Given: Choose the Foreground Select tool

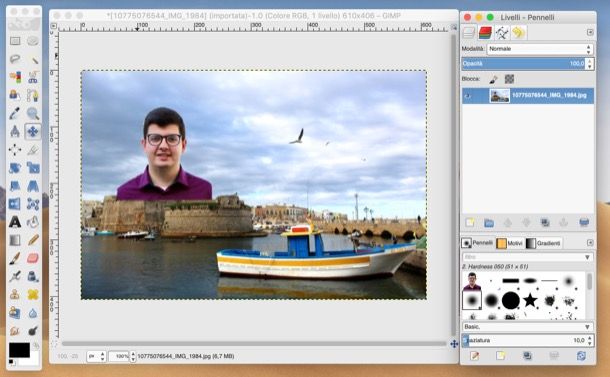Looking at the screenshot, I should 15,95.
